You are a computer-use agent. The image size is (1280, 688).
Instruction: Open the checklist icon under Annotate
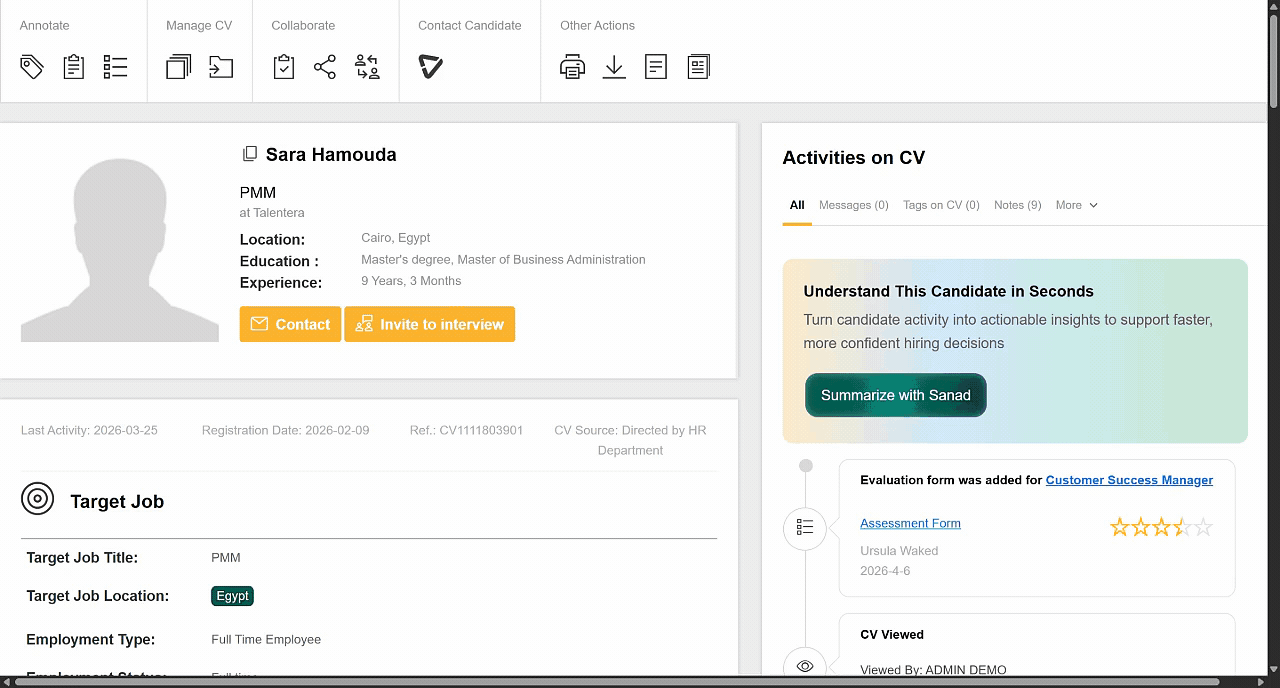115,67
